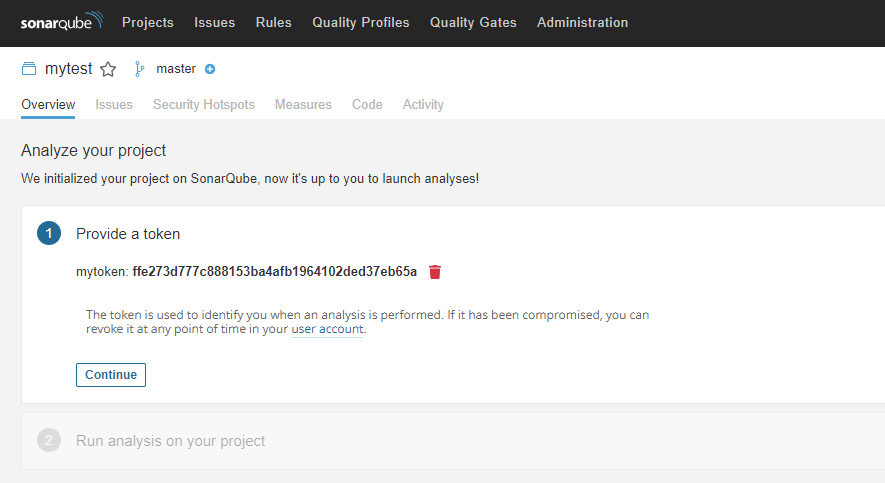Open the Measures tab
885x483 pixels.
tap(303, 104)
